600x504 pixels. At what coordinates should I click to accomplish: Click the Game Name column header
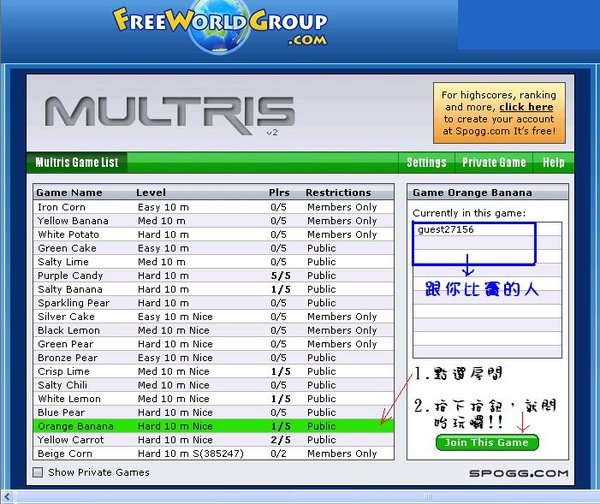(69, 192)
